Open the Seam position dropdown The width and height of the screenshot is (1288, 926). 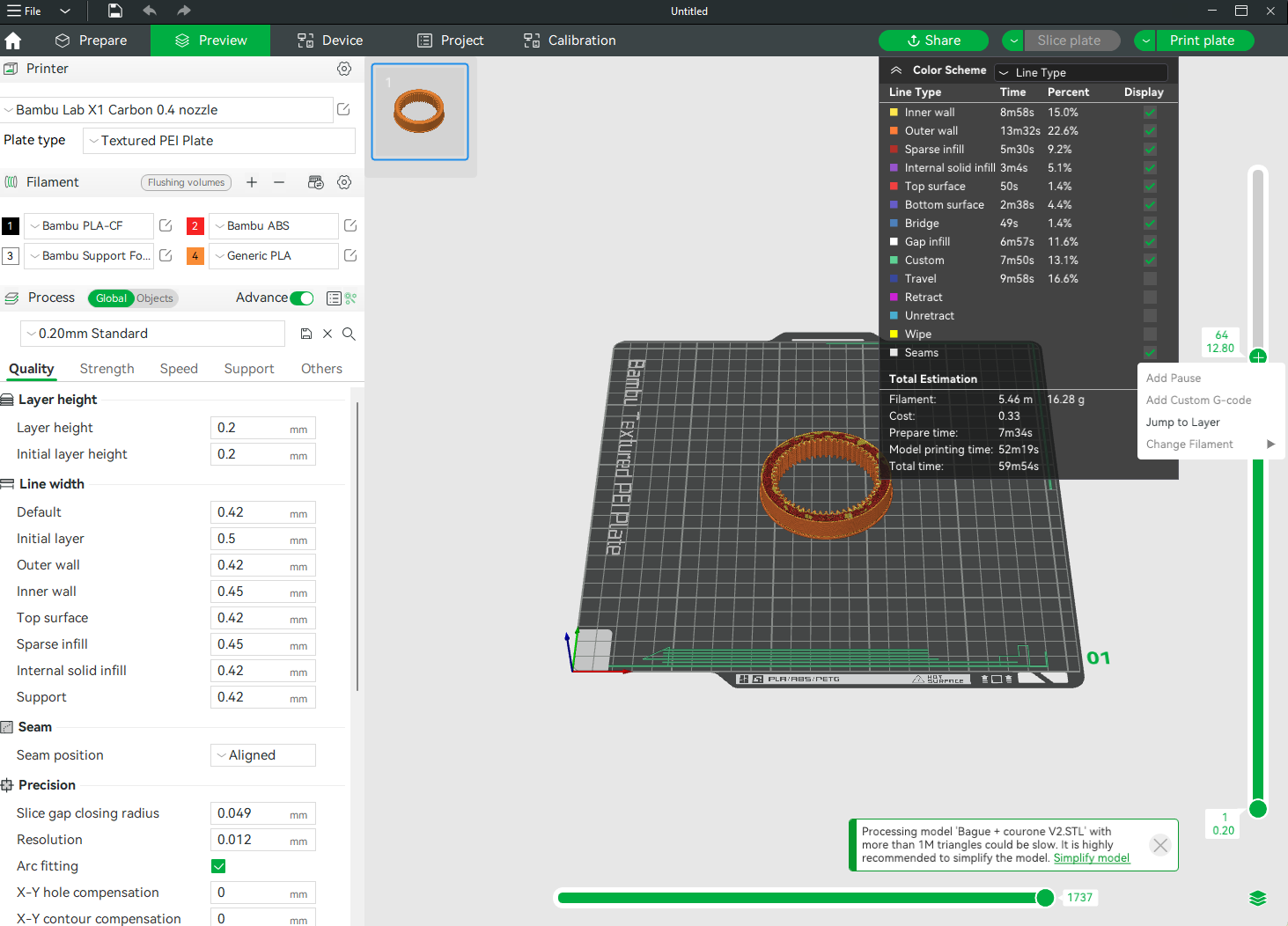click(x=262, y=755)
